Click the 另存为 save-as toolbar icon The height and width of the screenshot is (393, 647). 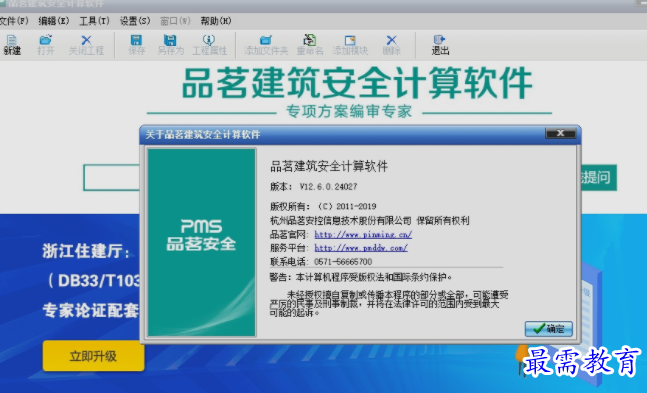pos(170,45)
